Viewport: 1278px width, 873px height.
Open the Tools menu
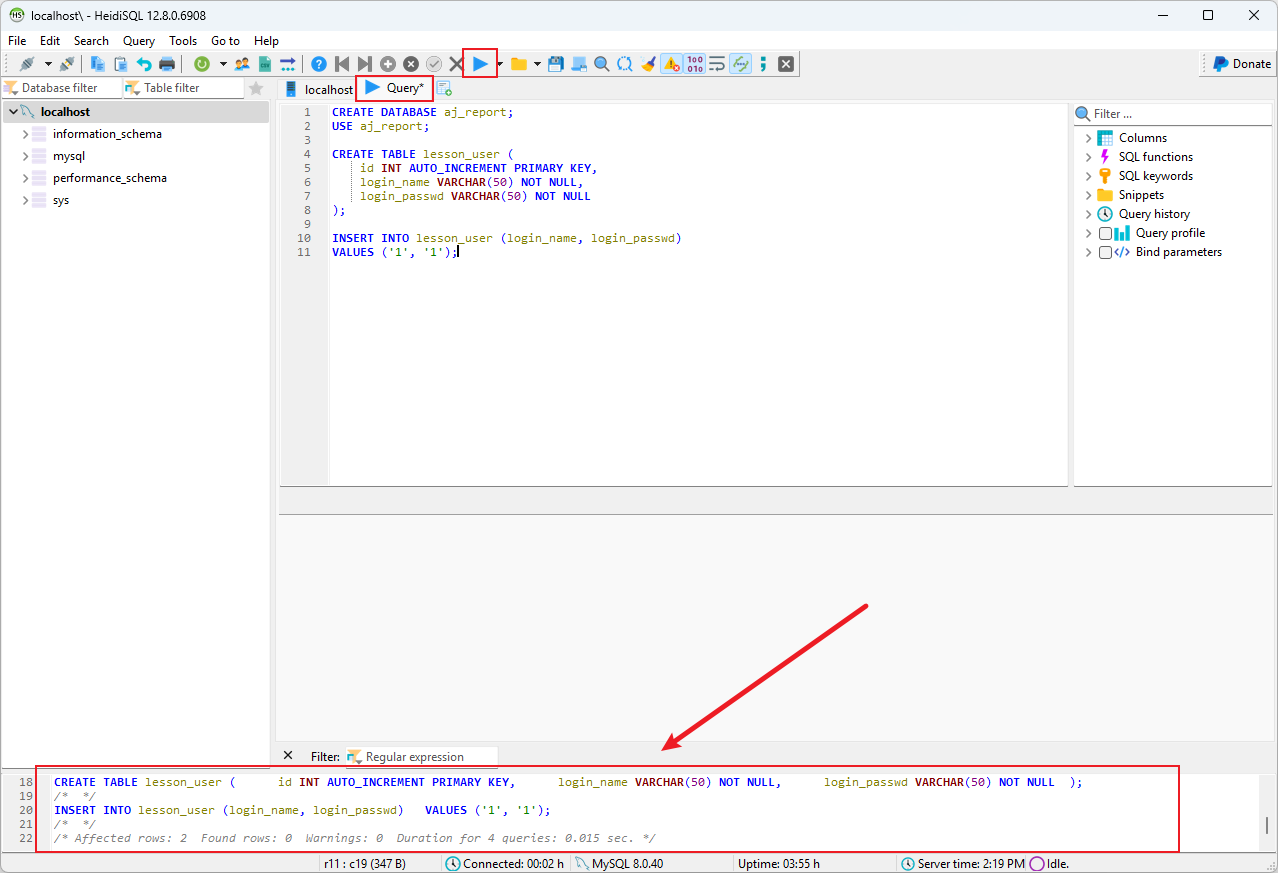point(183,41)
